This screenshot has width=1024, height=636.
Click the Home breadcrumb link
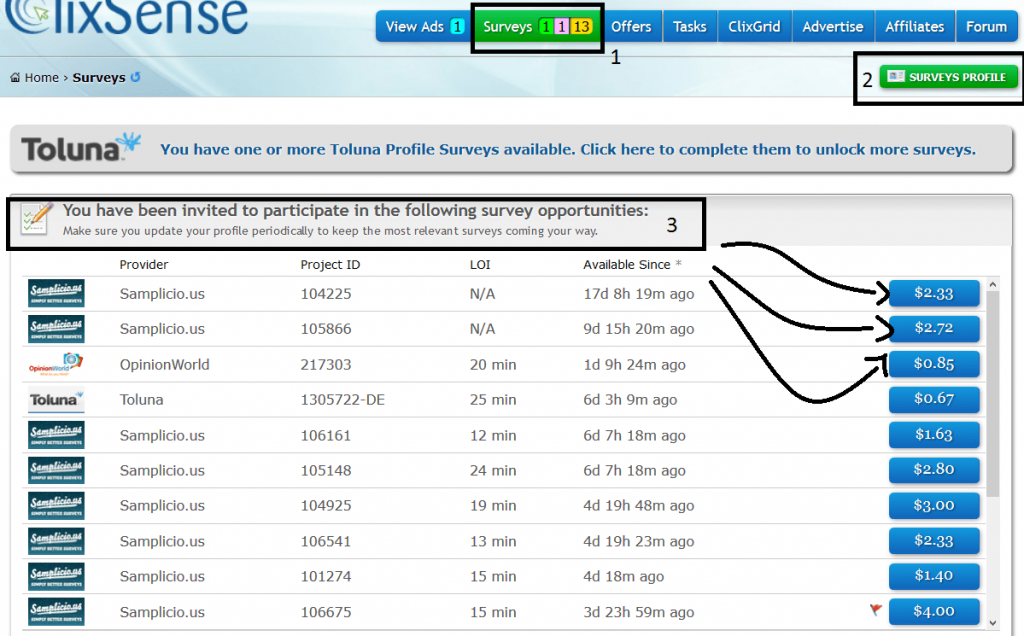pyautogui.click(x=42, y=78)
